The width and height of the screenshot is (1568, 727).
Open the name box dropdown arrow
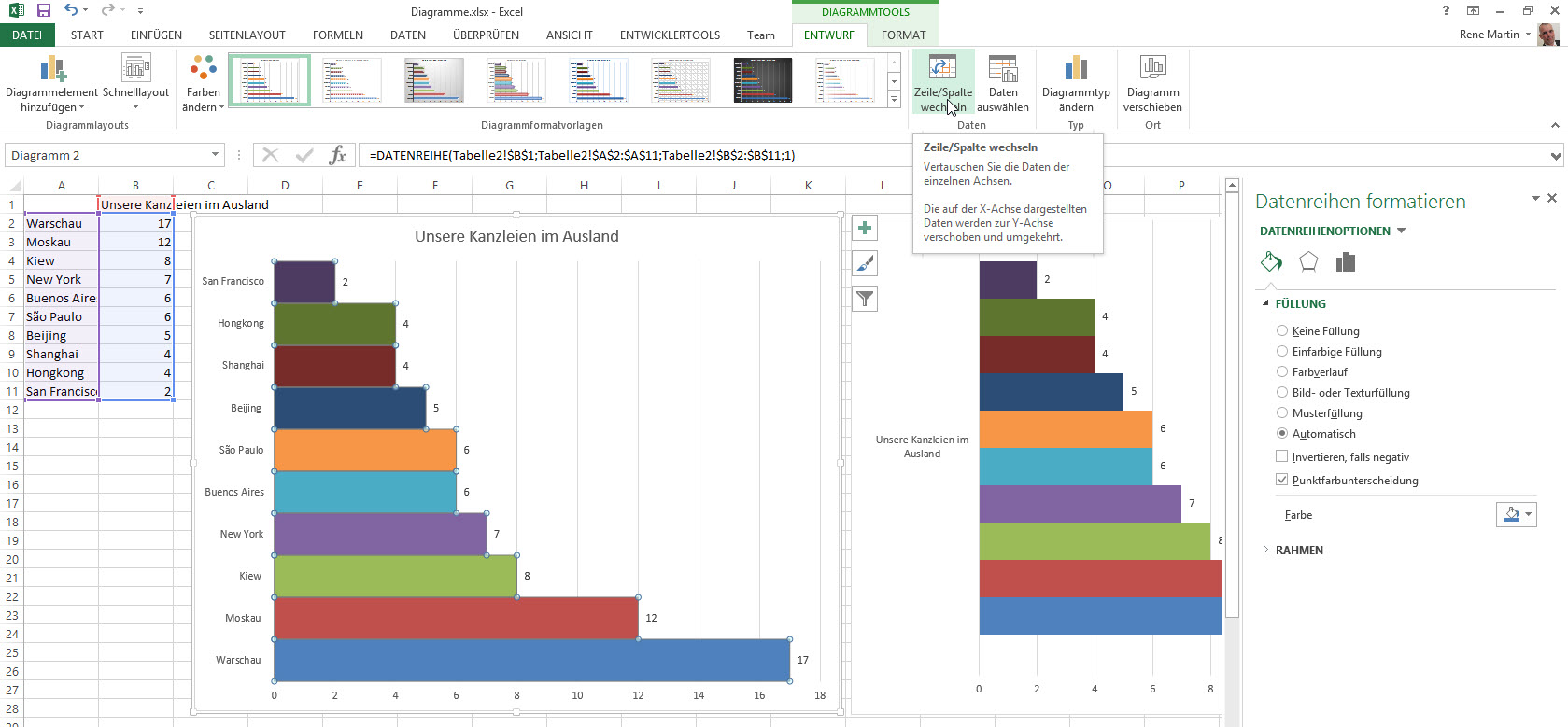(x=215, y=155)
